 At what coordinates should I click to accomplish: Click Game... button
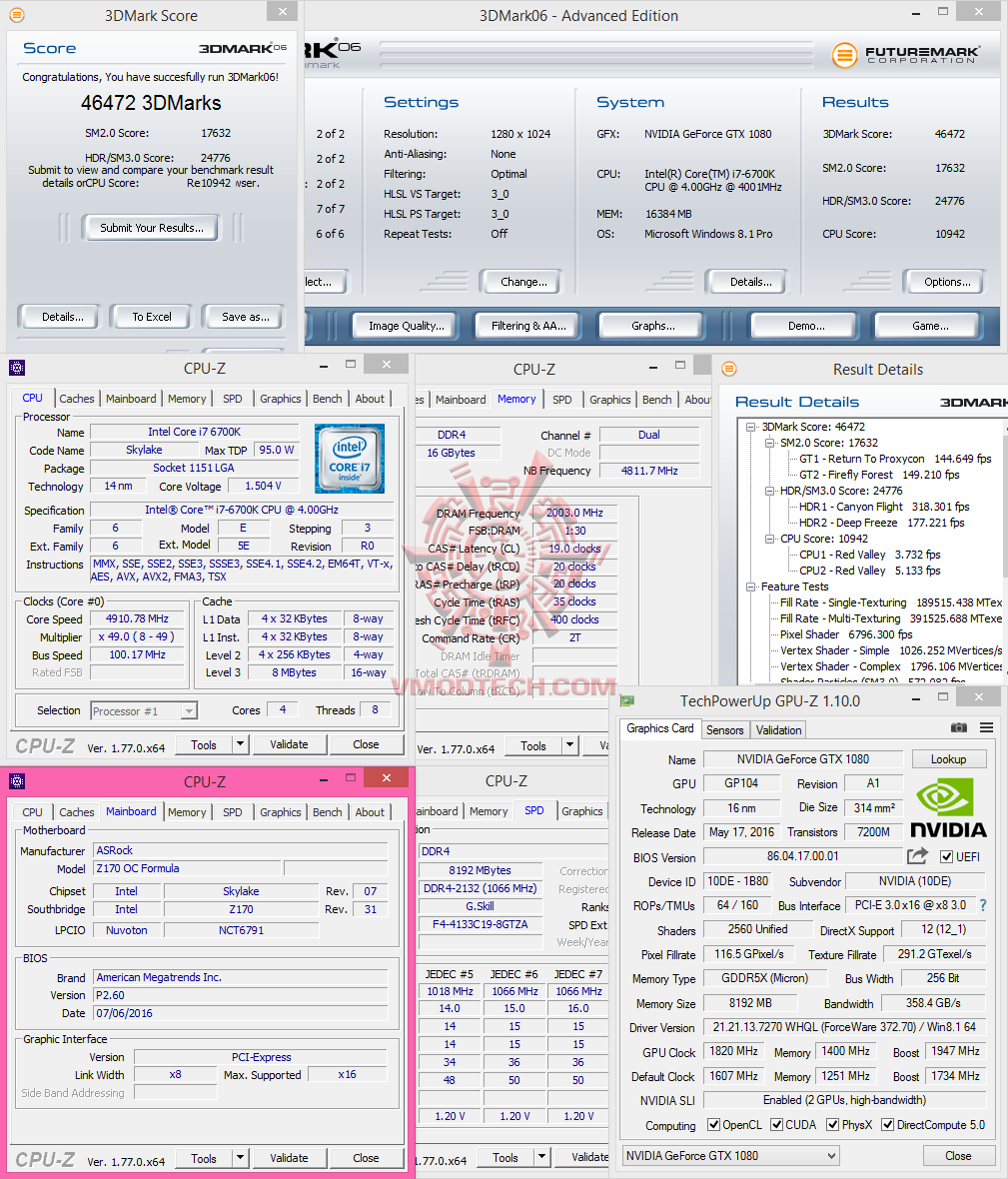point(930,326)
